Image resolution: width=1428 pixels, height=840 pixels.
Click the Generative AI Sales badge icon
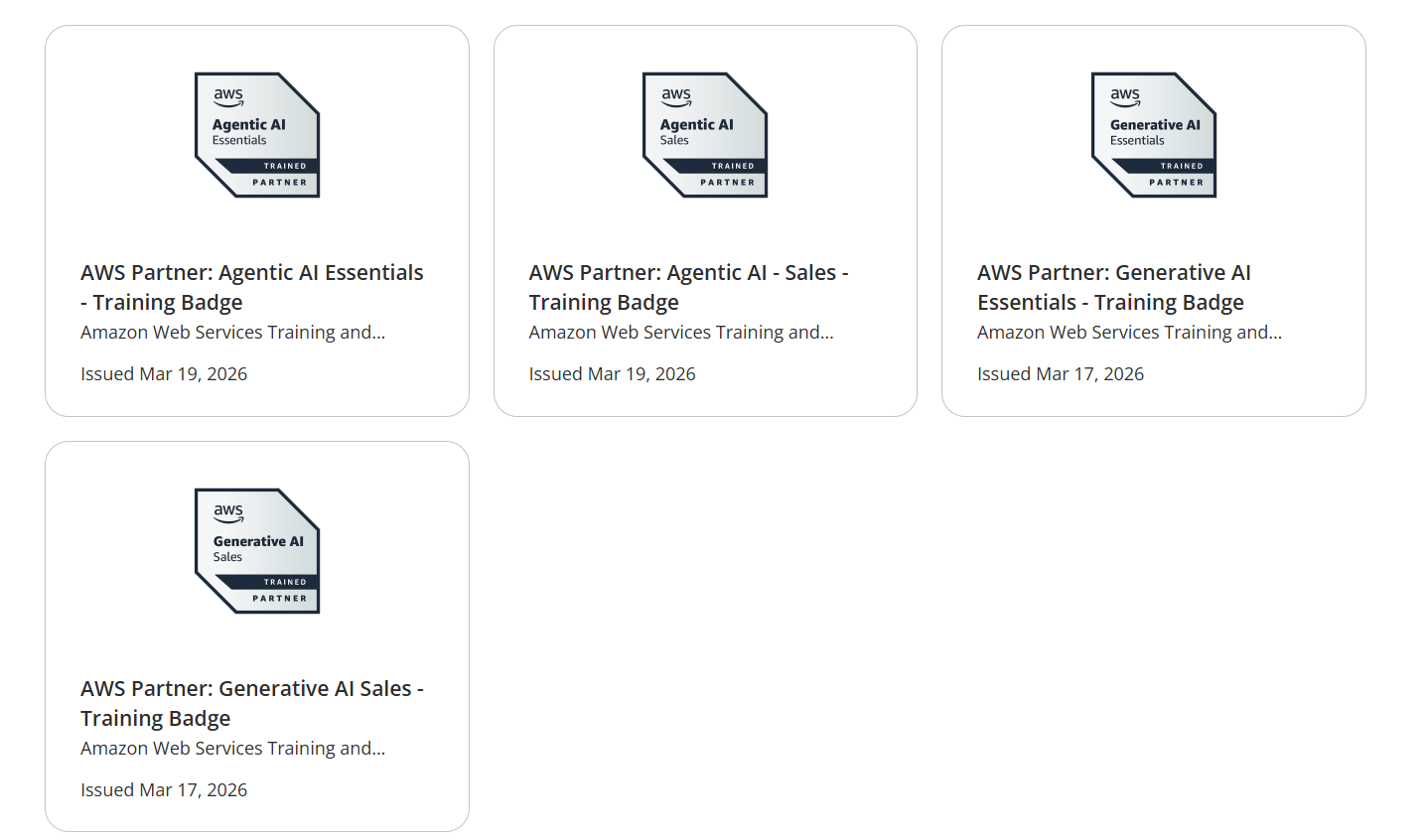click(257, 551)
